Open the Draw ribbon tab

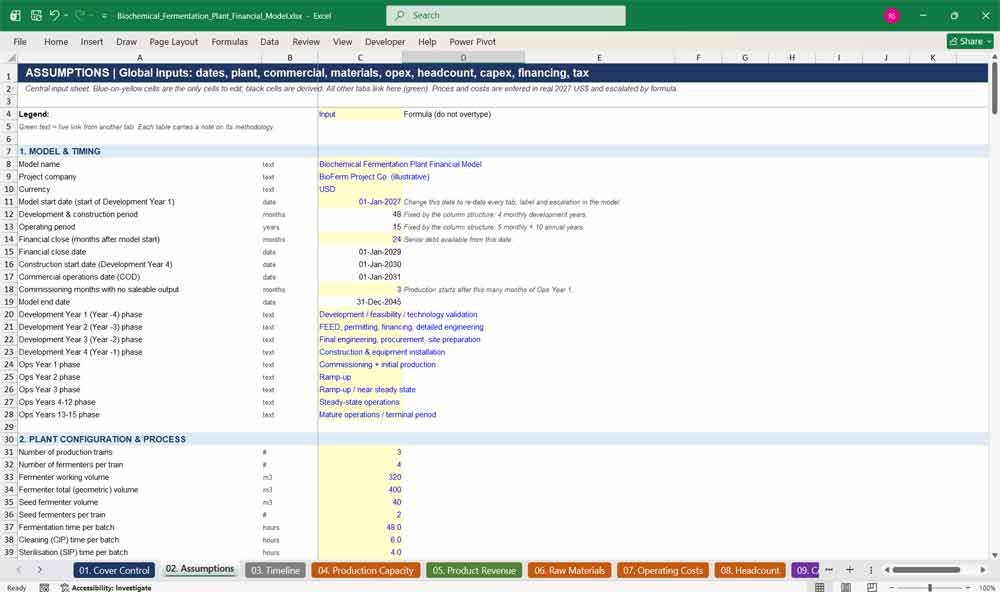point(126,41)
